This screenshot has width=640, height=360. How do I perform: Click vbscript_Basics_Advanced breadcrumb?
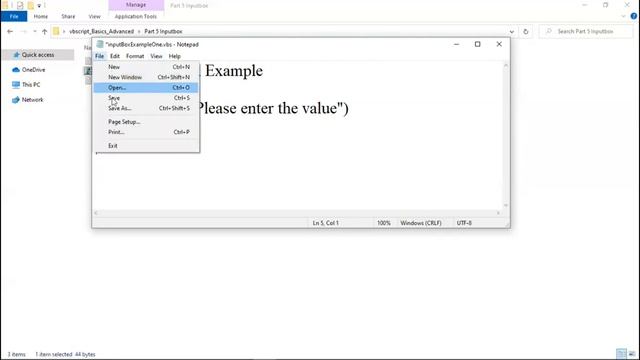point(102,31)
